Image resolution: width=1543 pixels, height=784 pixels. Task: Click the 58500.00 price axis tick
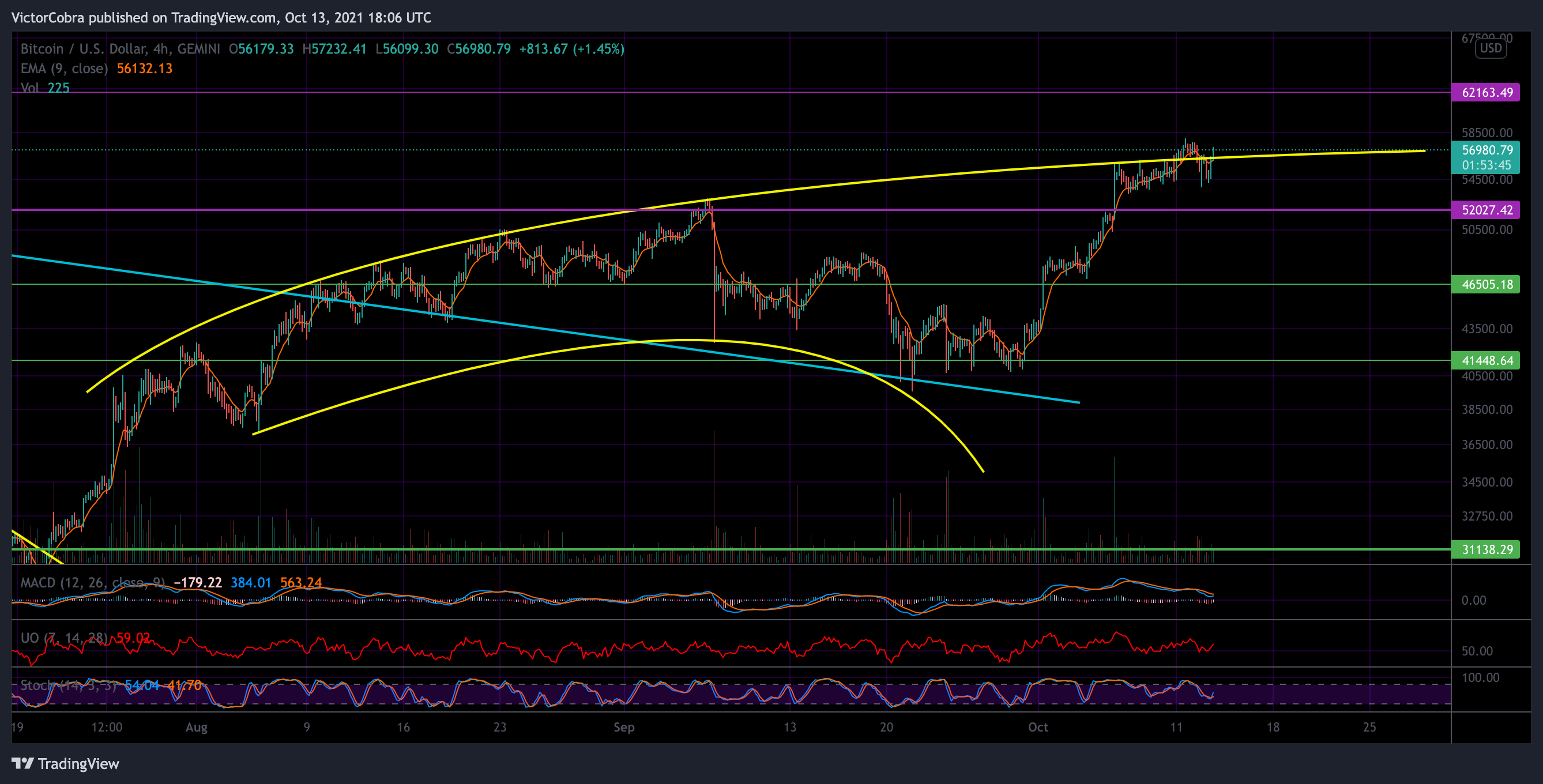coord(1486,133)
